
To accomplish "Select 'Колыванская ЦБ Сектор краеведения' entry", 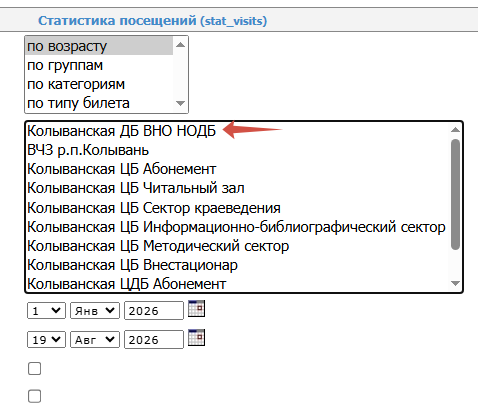I will (237, 208).
